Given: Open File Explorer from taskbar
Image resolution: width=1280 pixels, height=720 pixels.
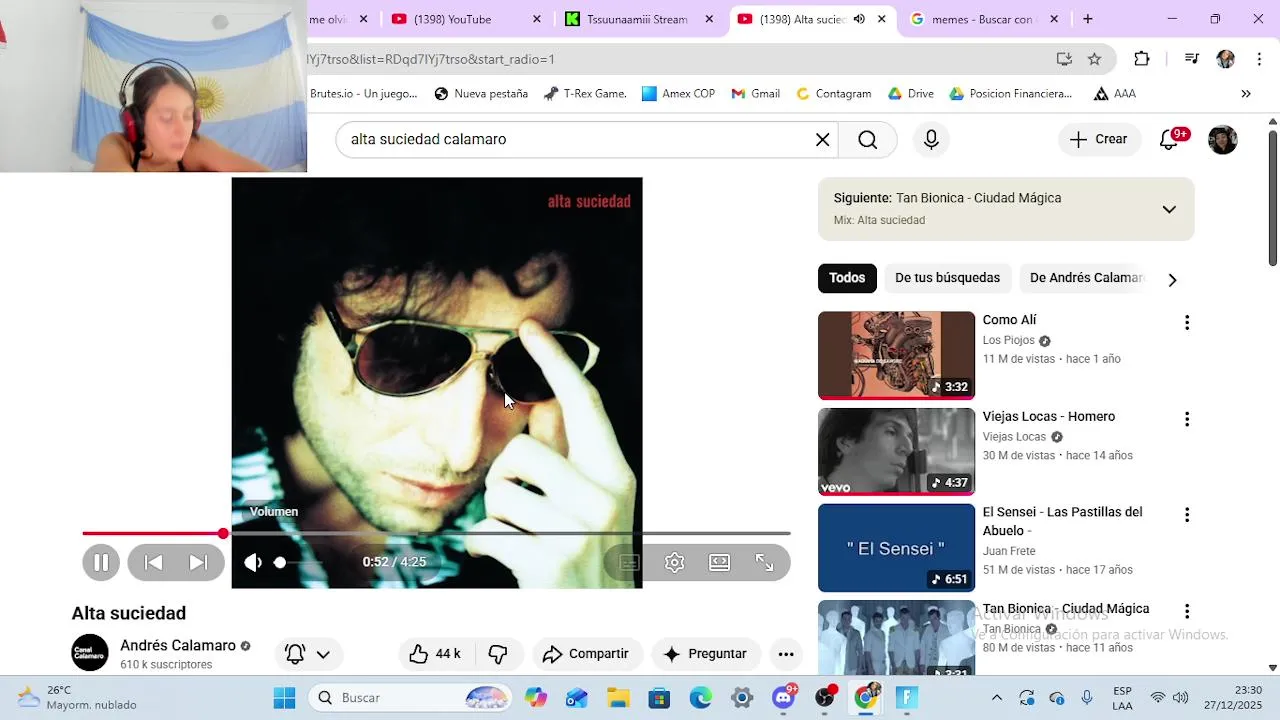Looking at the screenshot, I should pyautogui.click(x=617, y=698).
